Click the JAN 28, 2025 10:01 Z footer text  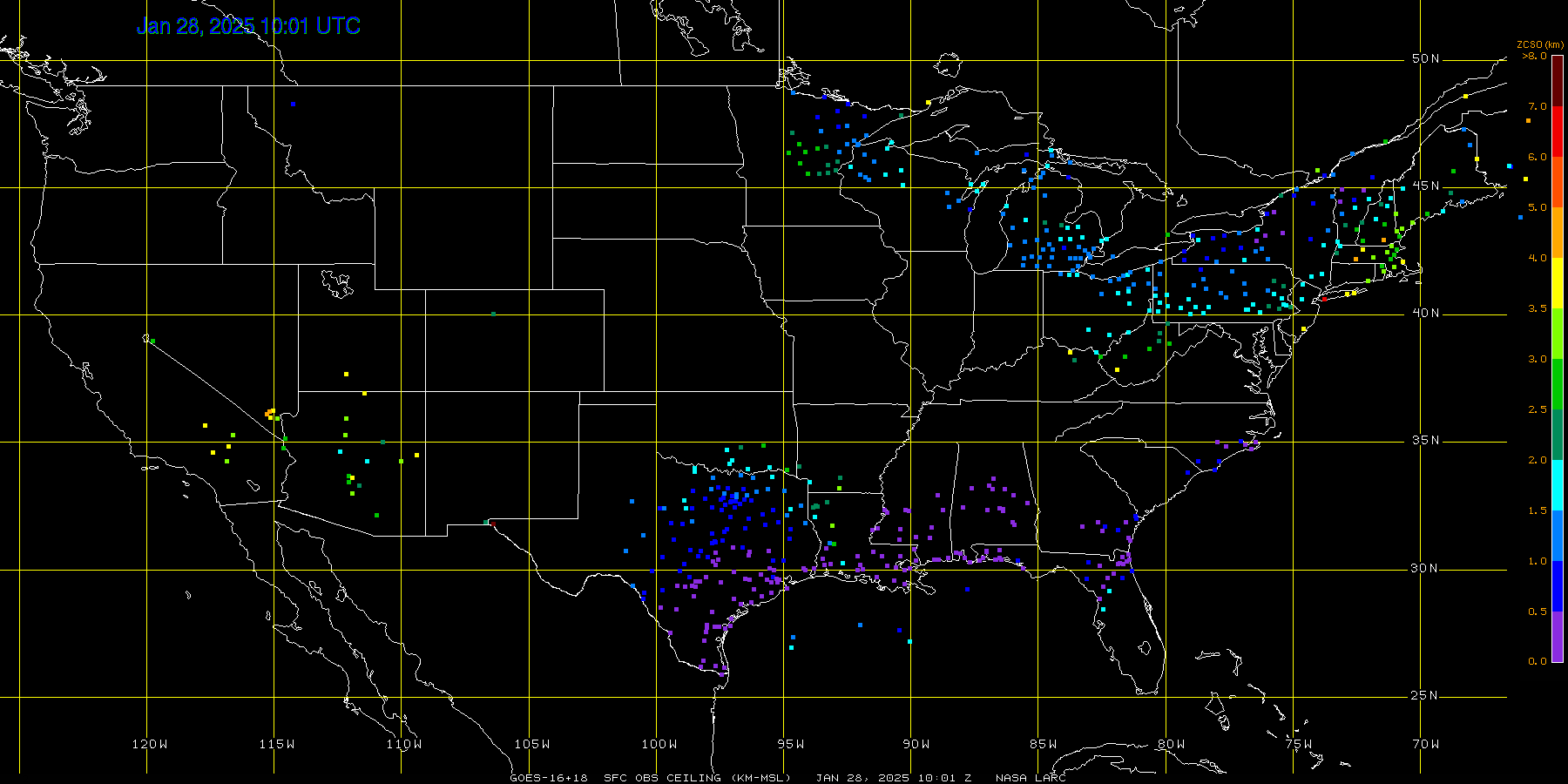tap(894, 778)
